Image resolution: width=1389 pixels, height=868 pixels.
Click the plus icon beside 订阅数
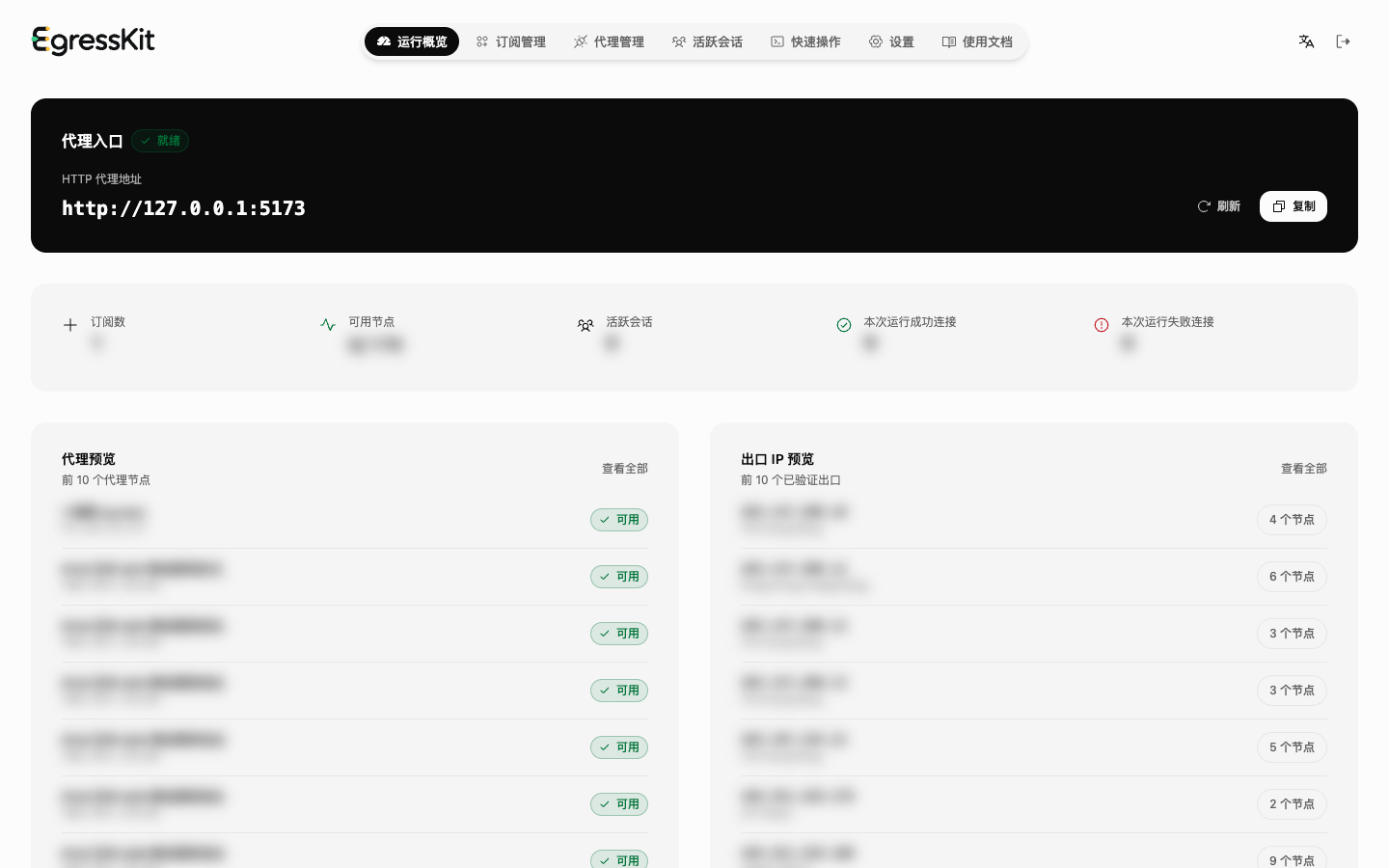pyautogui.click(x=70, y=325)
